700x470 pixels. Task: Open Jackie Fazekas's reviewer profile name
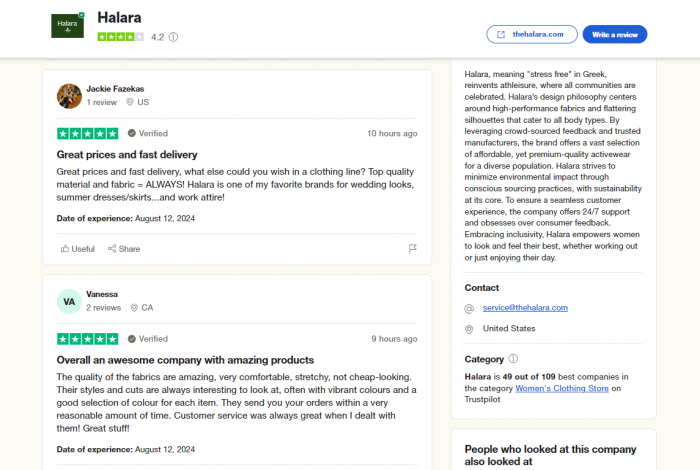coord(115,89)
